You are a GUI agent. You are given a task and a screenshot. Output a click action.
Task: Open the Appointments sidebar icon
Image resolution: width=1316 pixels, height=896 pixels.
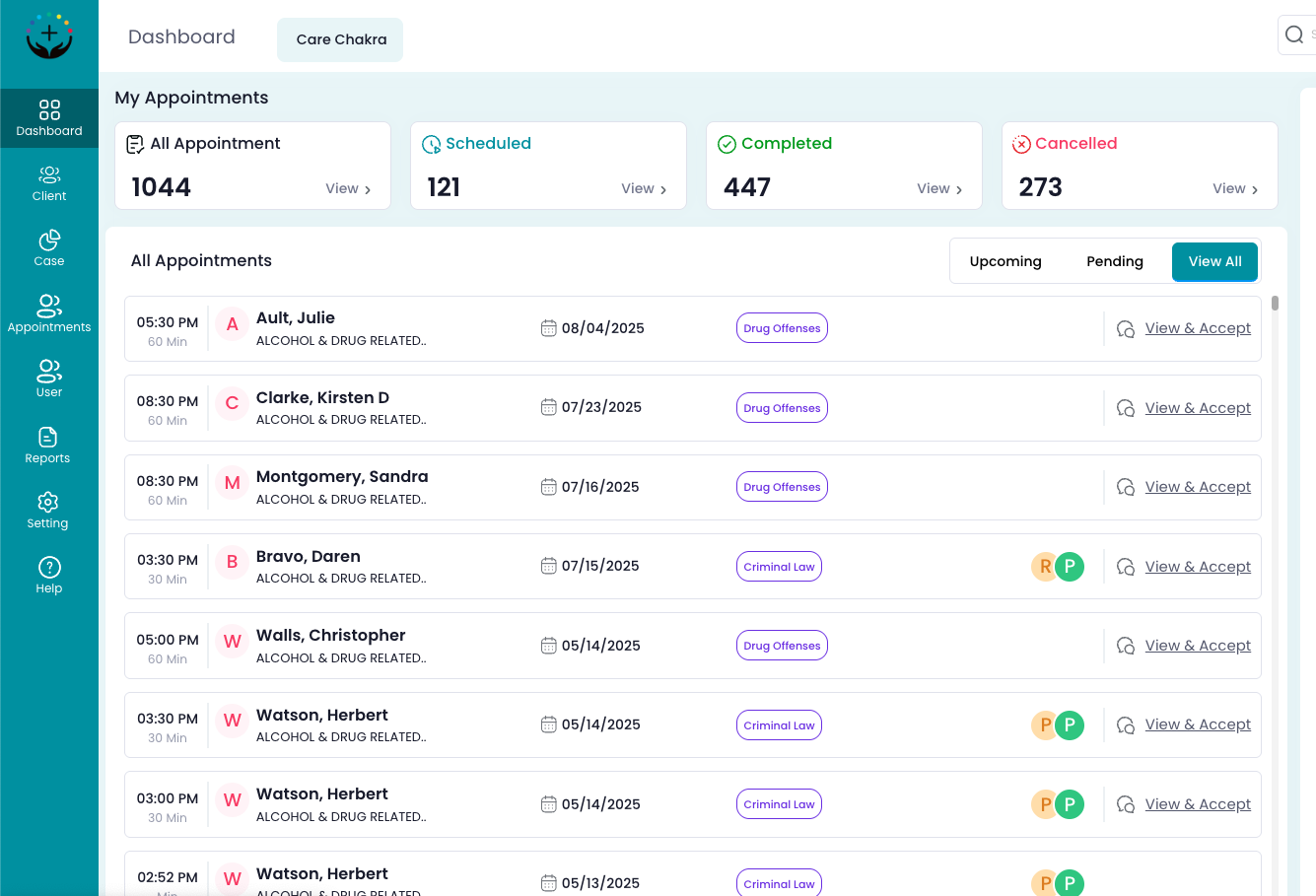pyautogui.click(x=49, y=311)
